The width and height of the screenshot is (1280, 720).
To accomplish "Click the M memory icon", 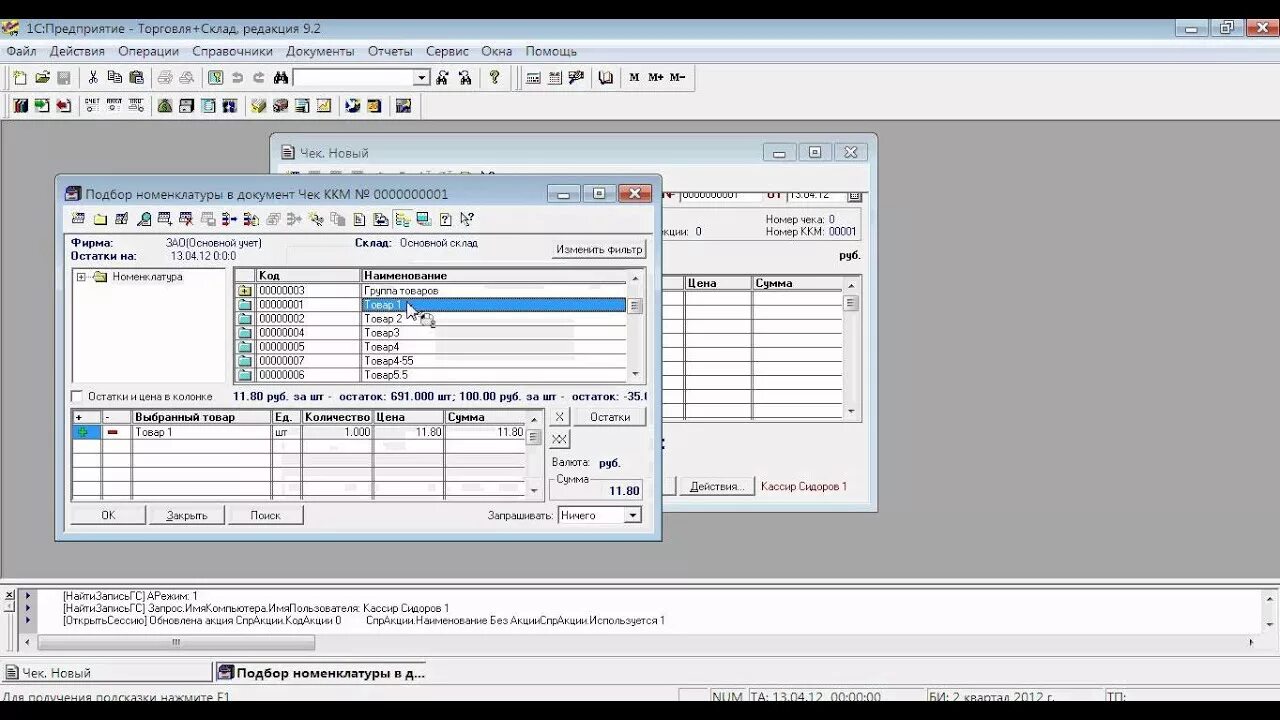I will (x=634, y=78).
